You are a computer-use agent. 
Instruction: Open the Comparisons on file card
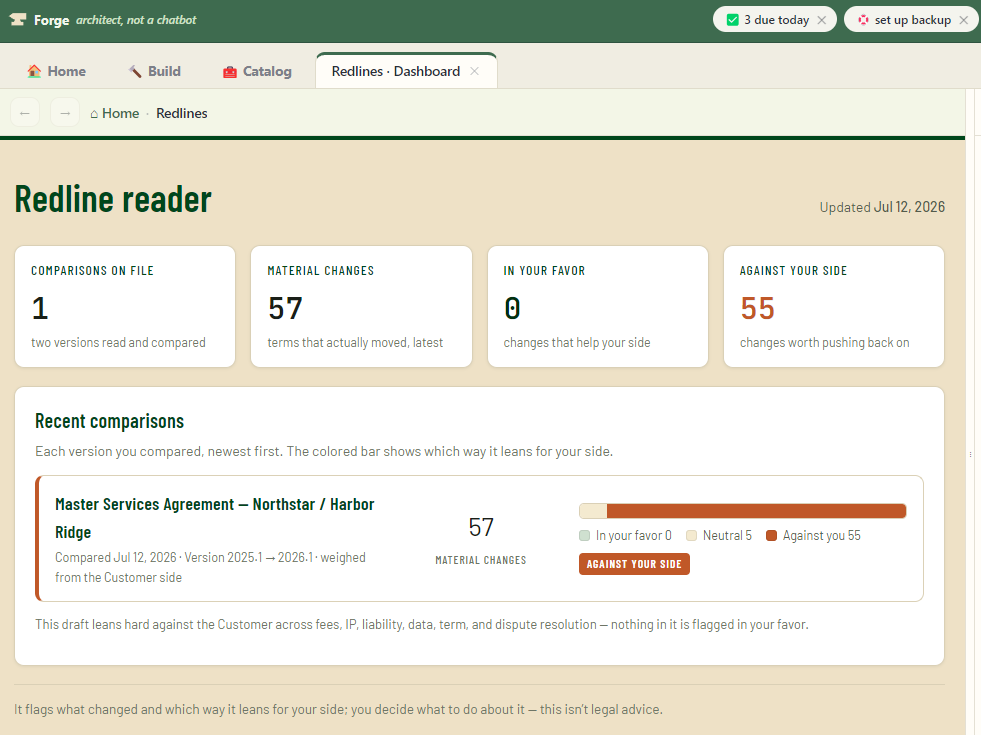point(125,307)
